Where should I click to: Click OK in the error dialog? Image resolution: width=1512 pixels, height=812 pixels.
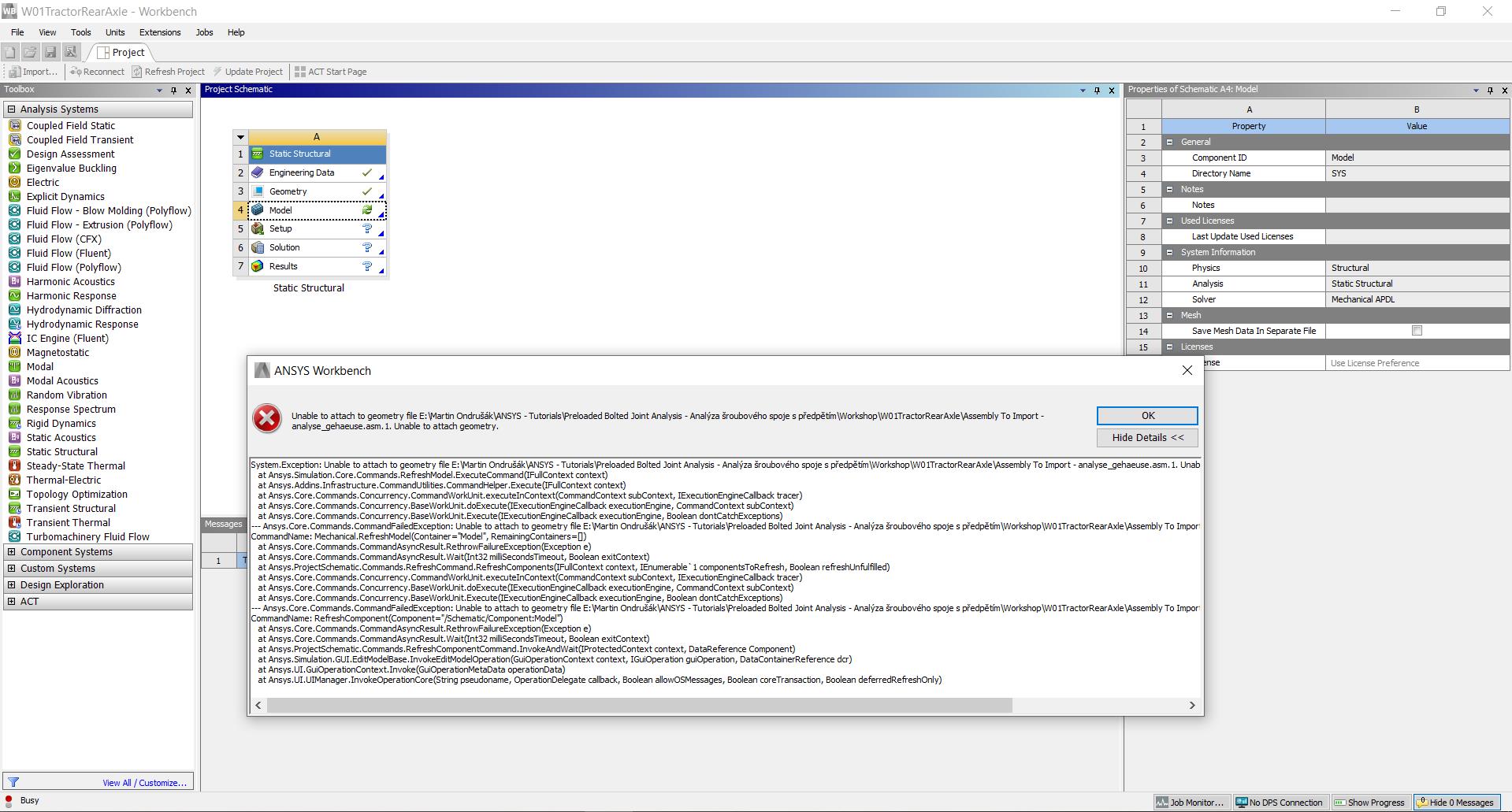1147,416
